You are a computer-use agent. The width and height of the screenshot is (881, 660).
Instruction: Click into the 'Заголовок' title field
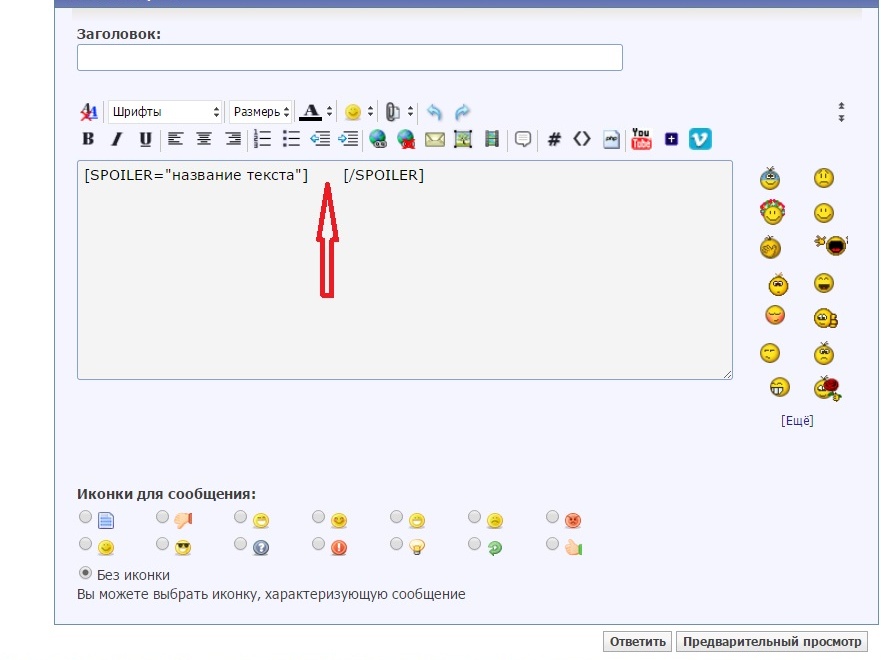tap(349, 58)
